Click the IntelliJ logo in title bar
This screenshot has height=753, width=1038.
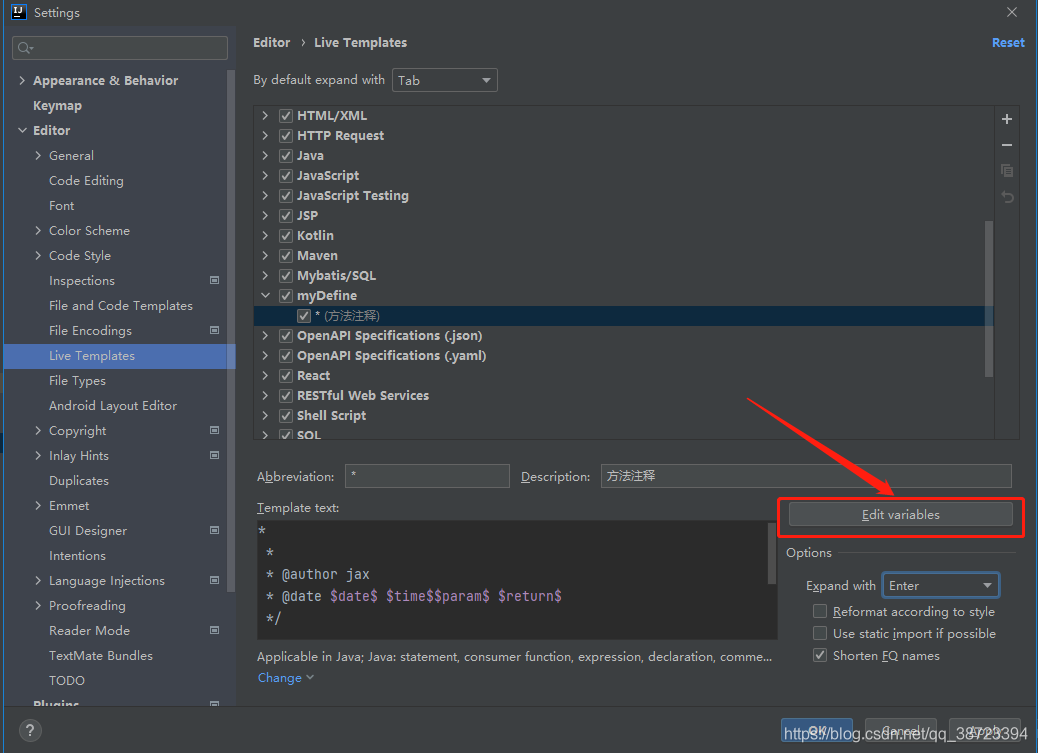19,12
